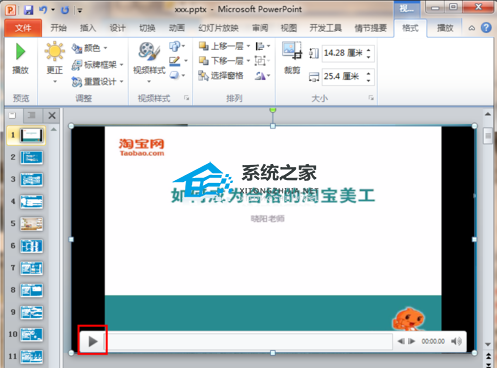Open the Color (颜色) adjustment option
The image size is (497, 368).
coord(90,48)
